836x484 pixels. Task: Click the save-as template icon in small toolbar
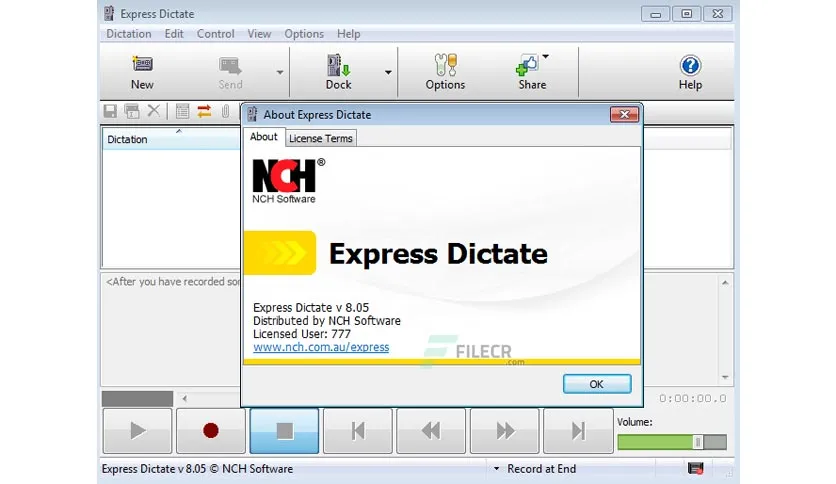click(x=132, y=111)
